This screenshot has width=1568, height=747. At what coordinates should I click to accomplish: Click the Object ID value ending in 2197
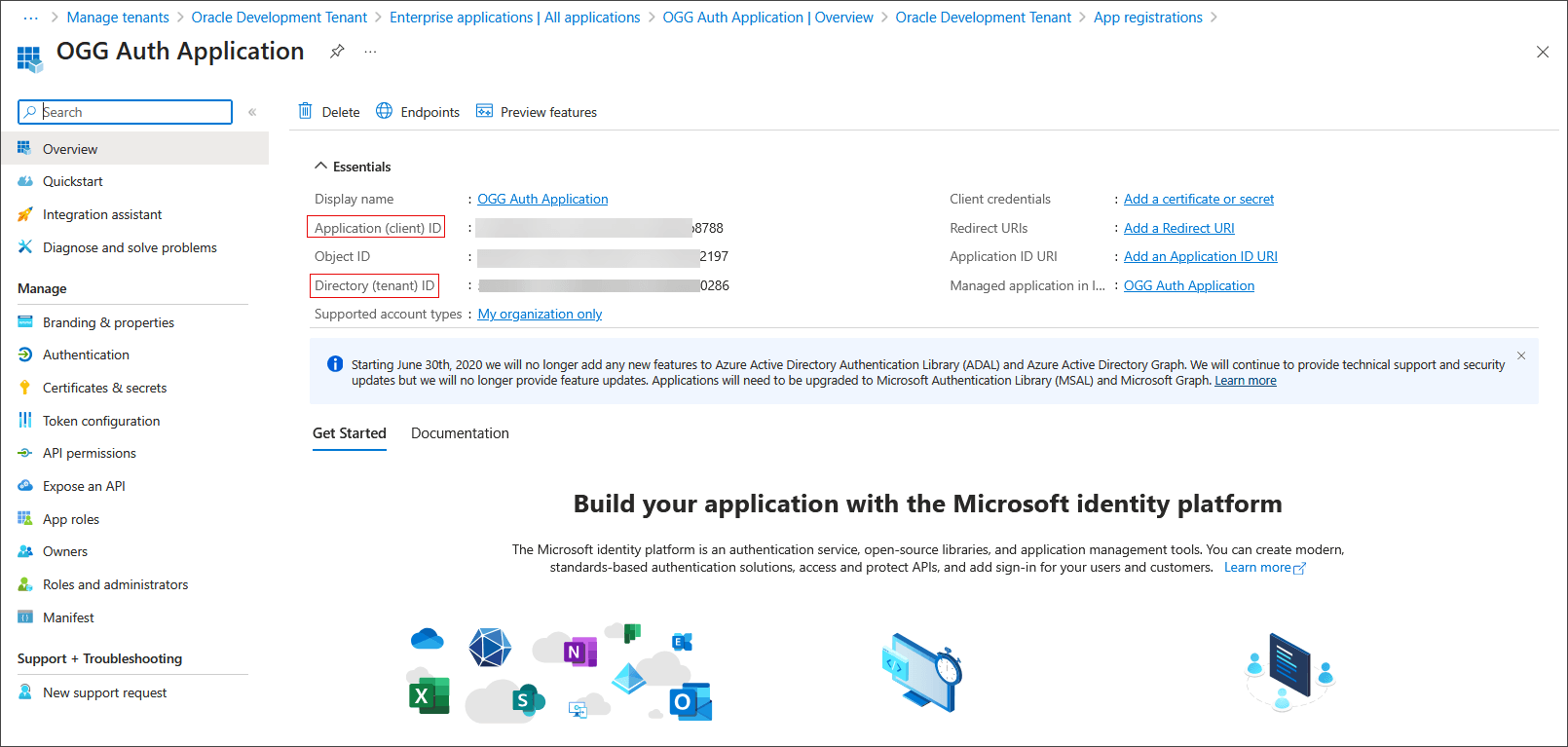pyautogui.click(x=603, y=256)
